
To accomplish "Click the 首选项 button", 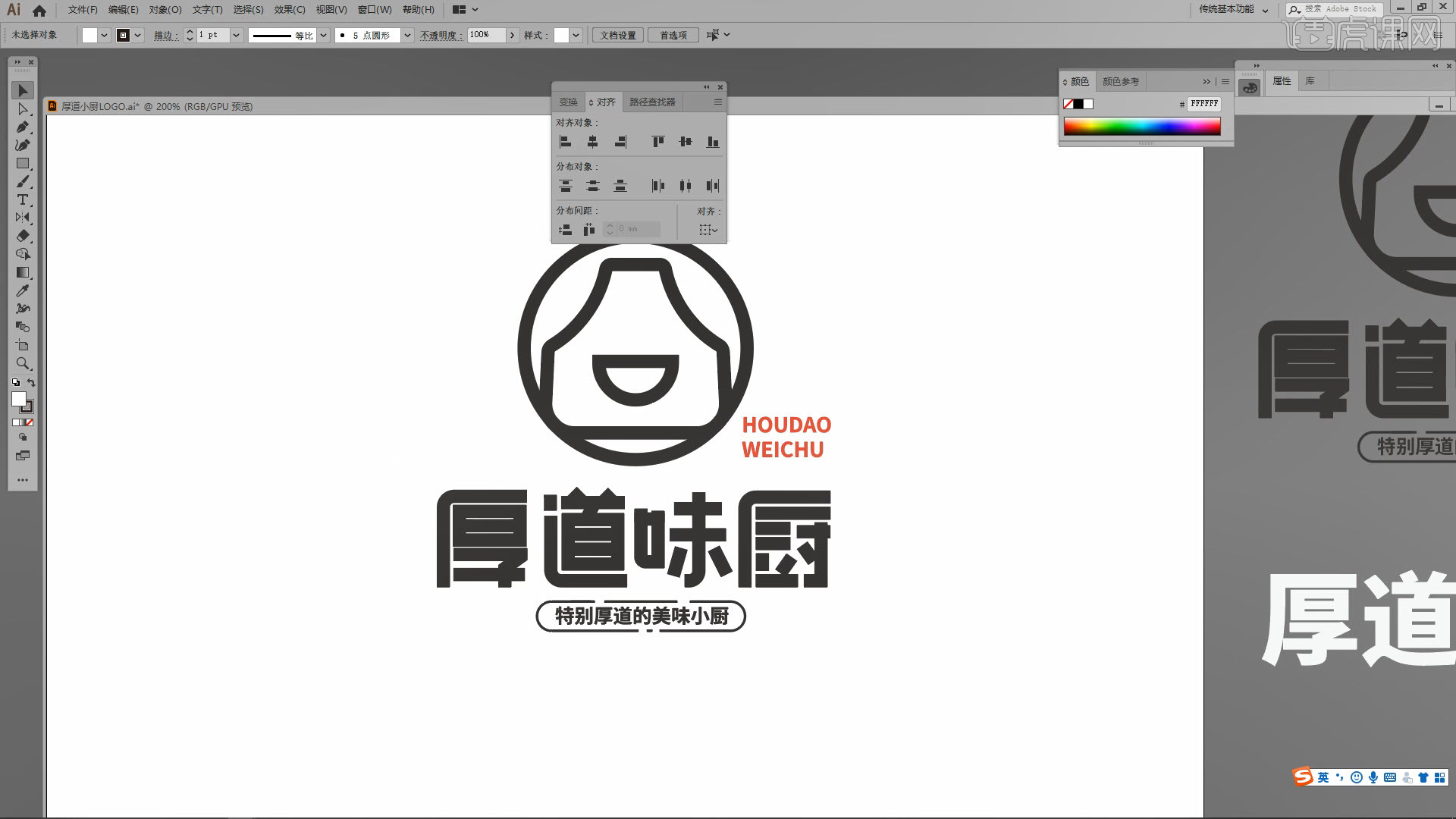I will point(672,35).
